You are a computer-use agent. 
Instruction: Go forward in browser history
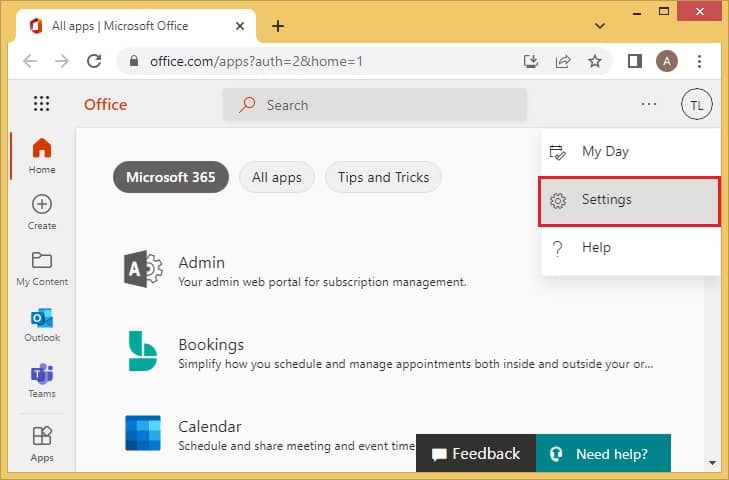(62, 61)
